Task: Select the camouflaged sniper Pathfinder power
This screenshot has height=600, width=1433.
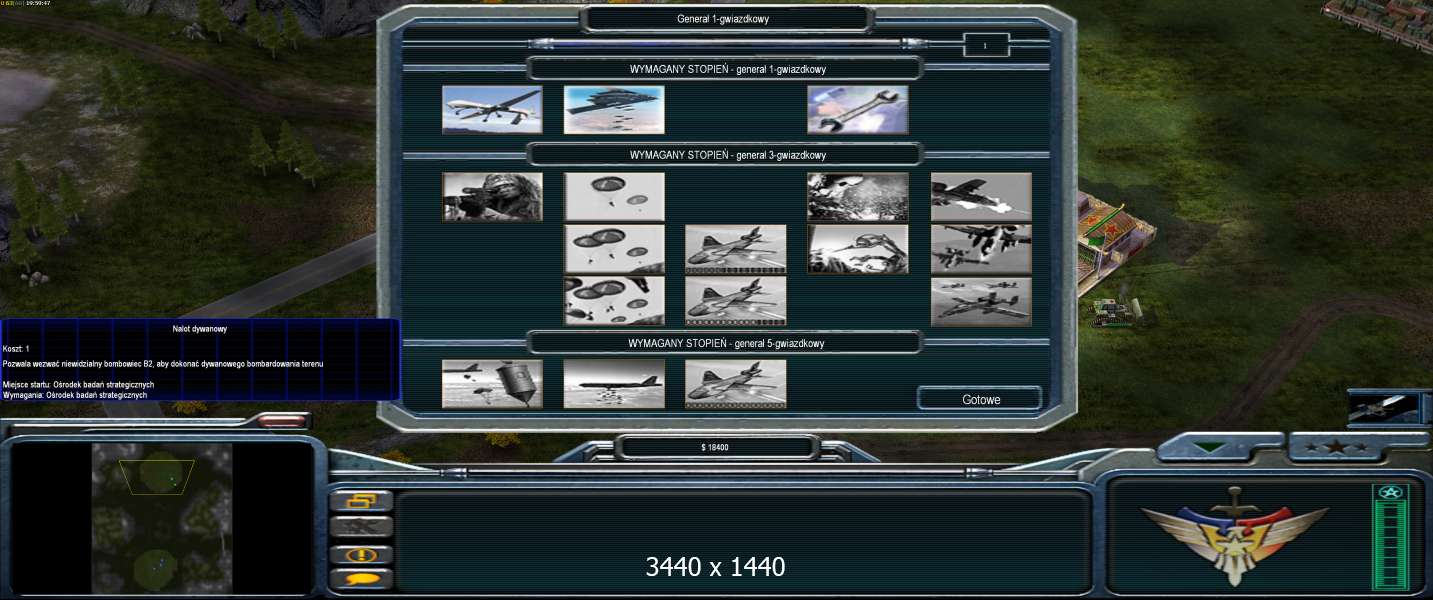Action: click(492, 197)
